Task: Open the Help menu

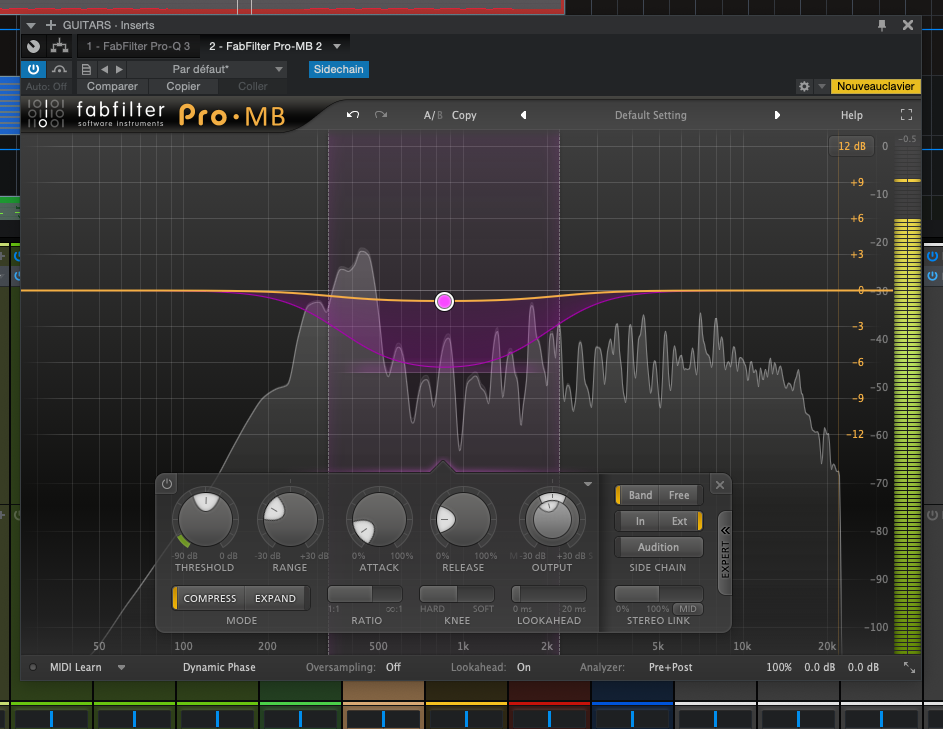Action: (851, 115)
